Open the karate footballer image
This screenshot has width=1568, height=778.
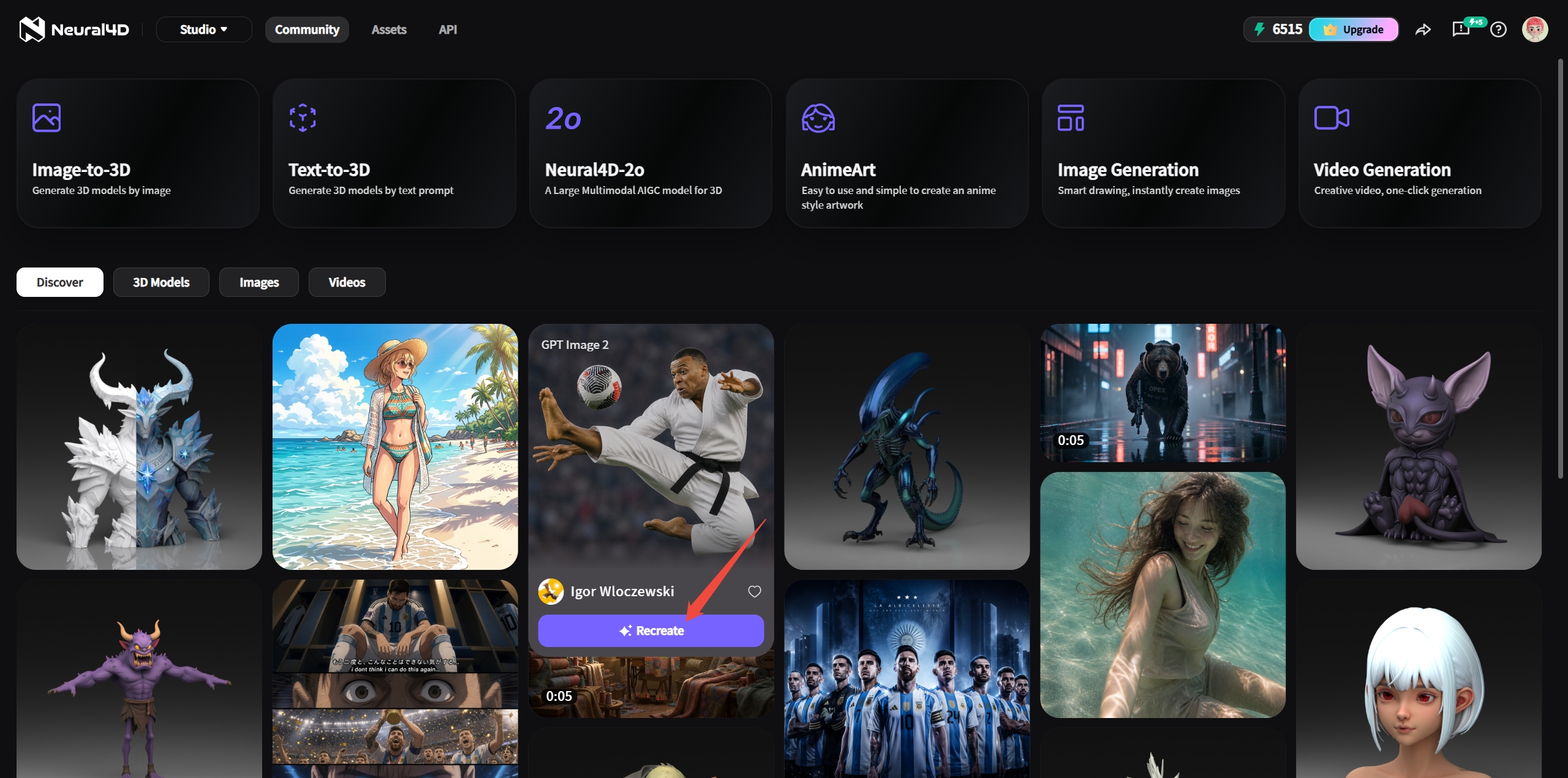pyautogui.click(x=651, y=447)
